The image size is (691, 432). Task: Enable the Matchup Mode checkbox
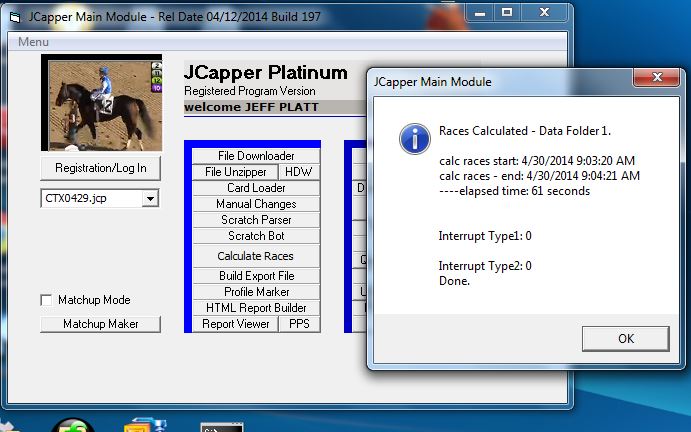click(x=46, y=300)
